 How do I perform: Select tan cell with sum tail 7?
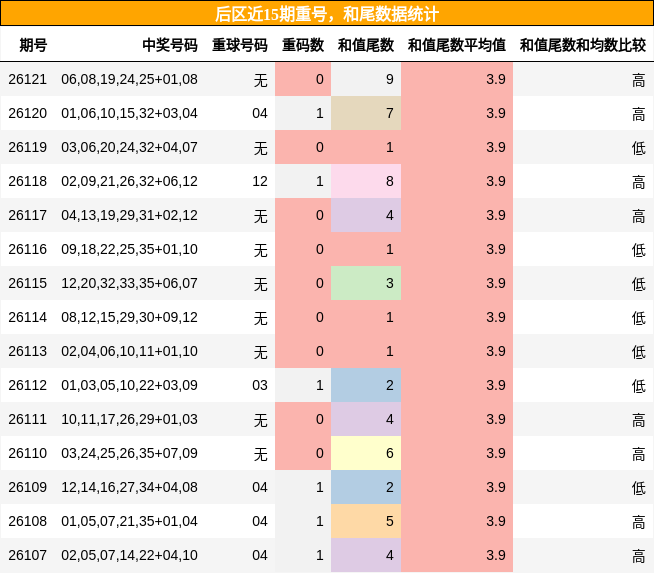pos(366,113)
